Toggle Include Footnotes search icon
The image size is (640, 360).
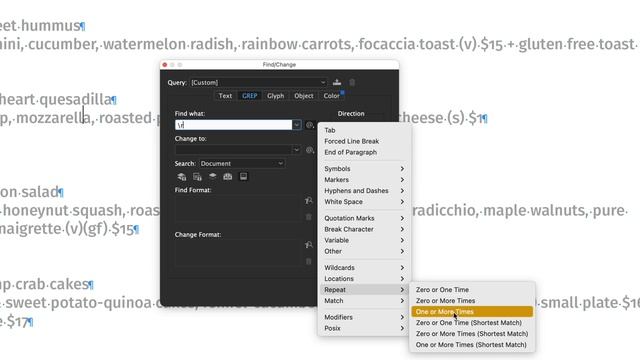(243, 177)
